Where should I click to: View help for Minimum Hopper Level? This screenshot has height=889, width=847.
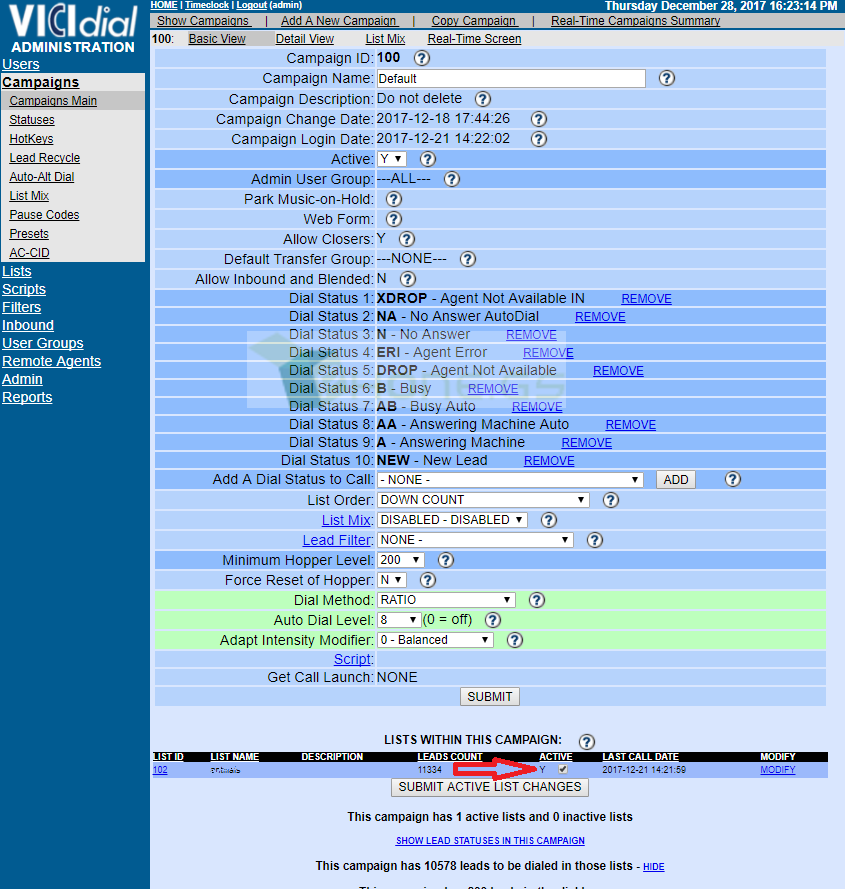click(446, 560)
